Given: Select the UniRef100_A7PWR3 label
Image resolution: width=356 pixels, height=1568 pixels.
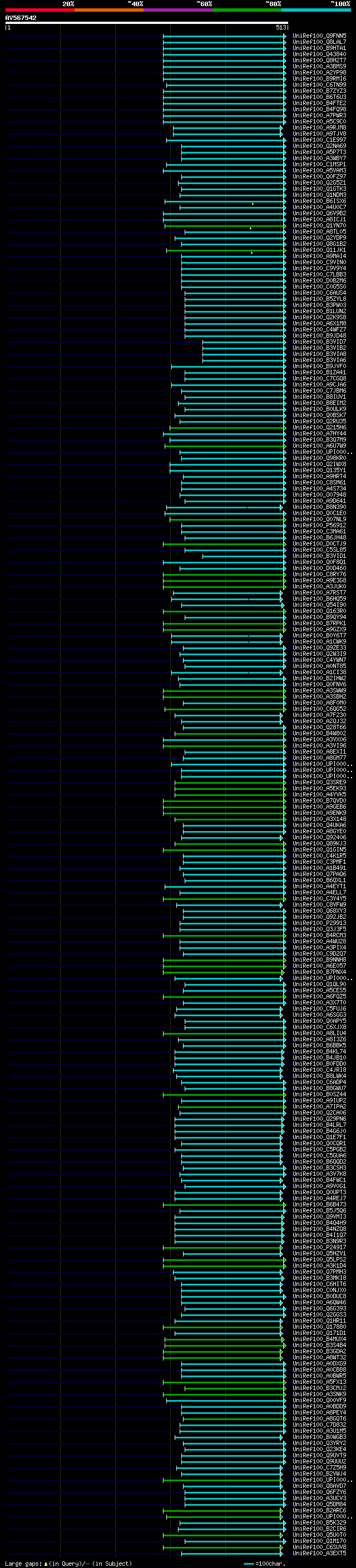Looking at the screenshot, I should (319, 115).
